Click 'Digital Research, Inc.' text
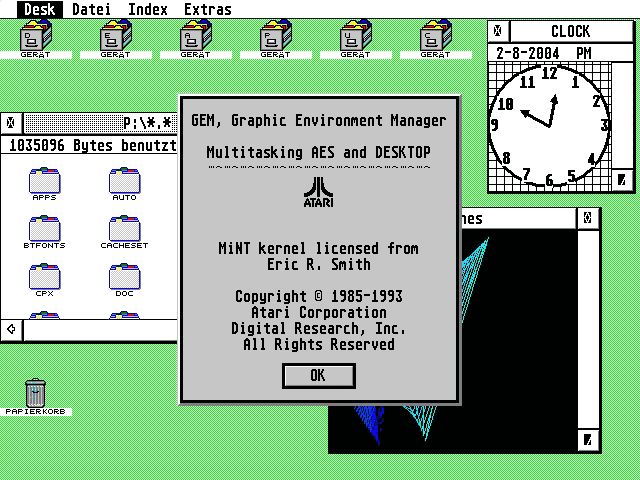The image size is (640, 480). (318, 328)
